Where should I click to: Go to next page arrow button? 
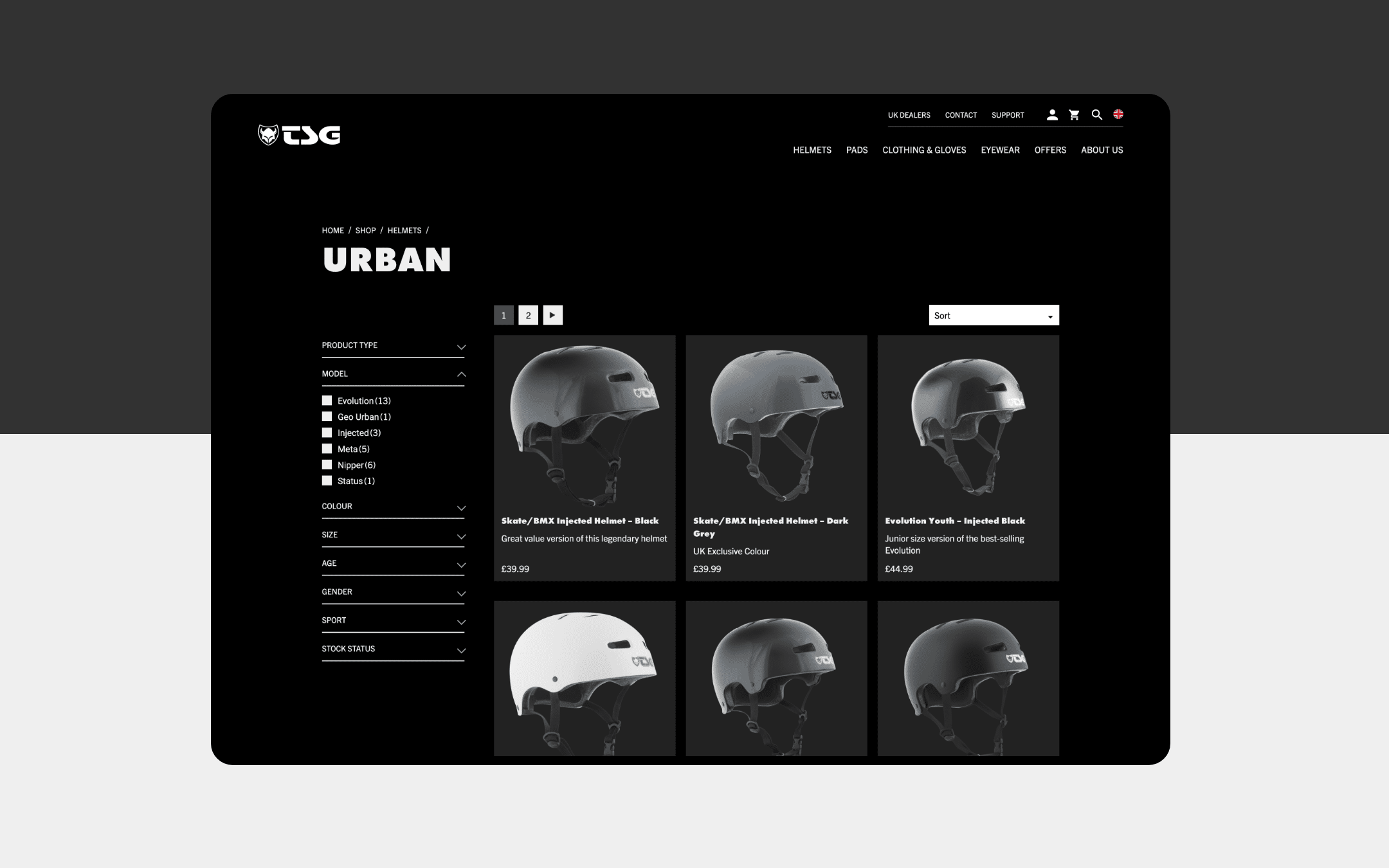click(x=552, y=315)
